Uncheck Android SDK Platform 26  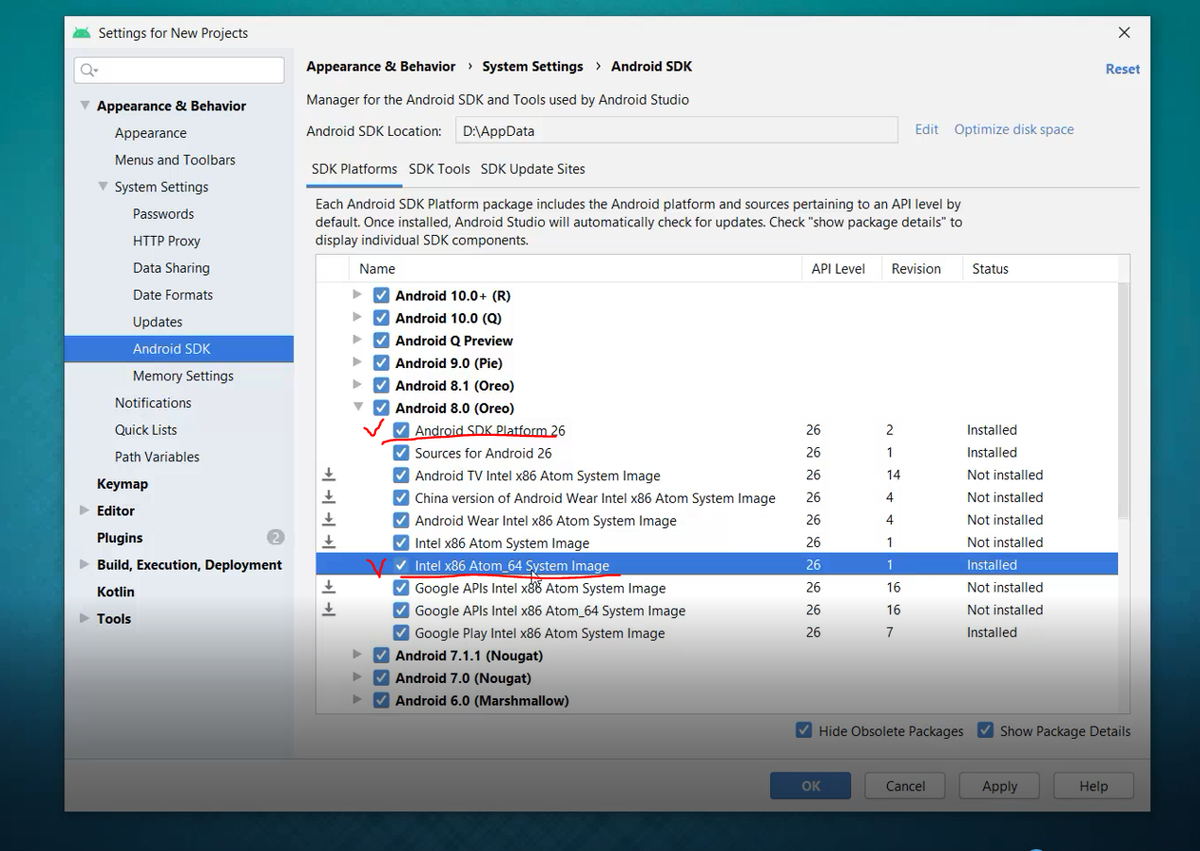pos(401,430)
